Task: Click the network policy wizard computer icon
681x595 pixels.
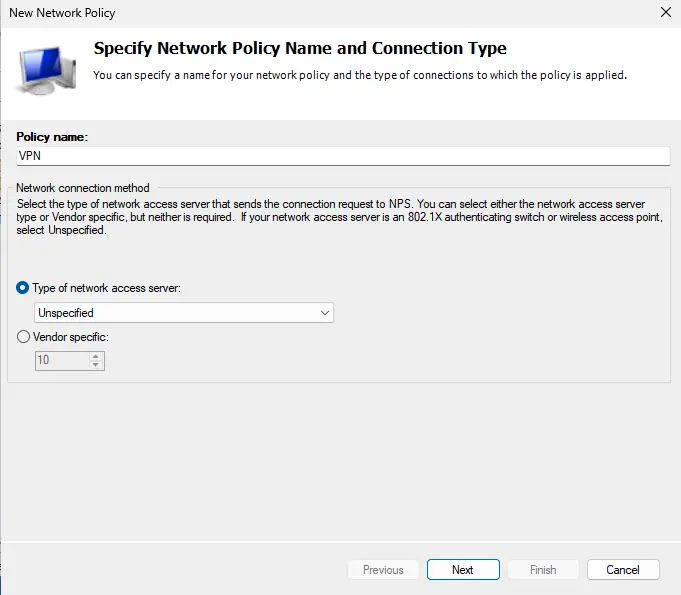Action: 45,69
